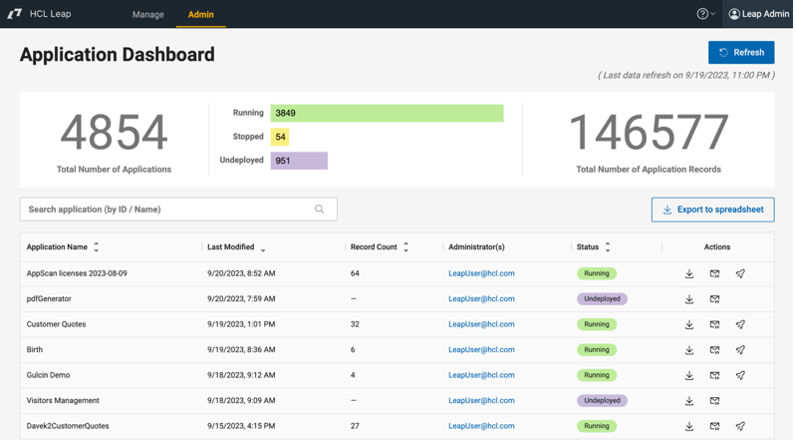Open the help menu dropdown

[705, 14]
